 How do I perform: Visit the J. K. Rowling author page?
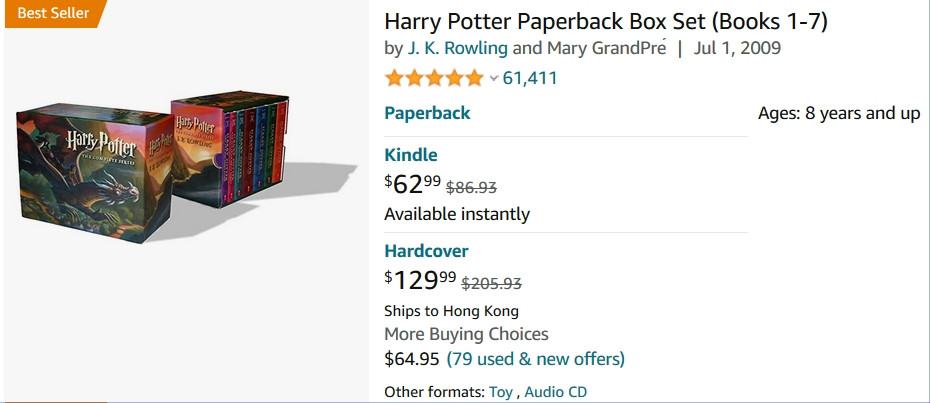tap(457, 48)
